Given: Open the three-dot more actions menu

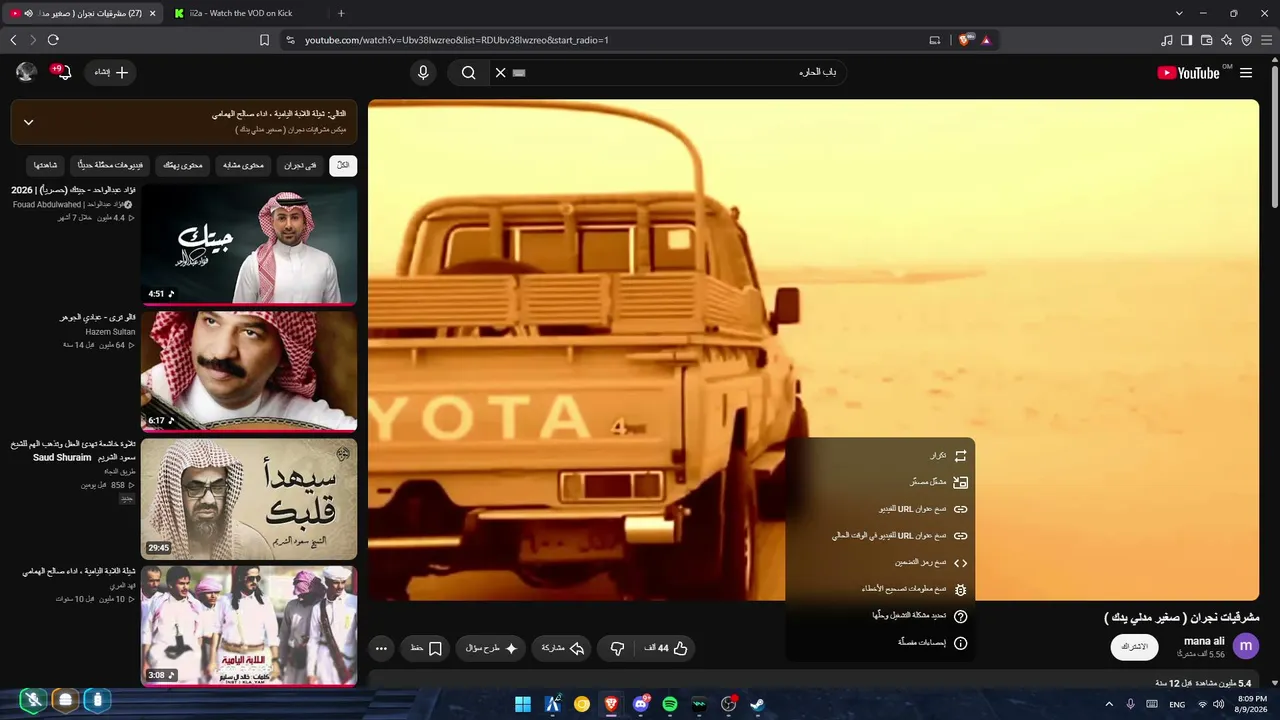Looking at the screenshot, I should 381,648.
